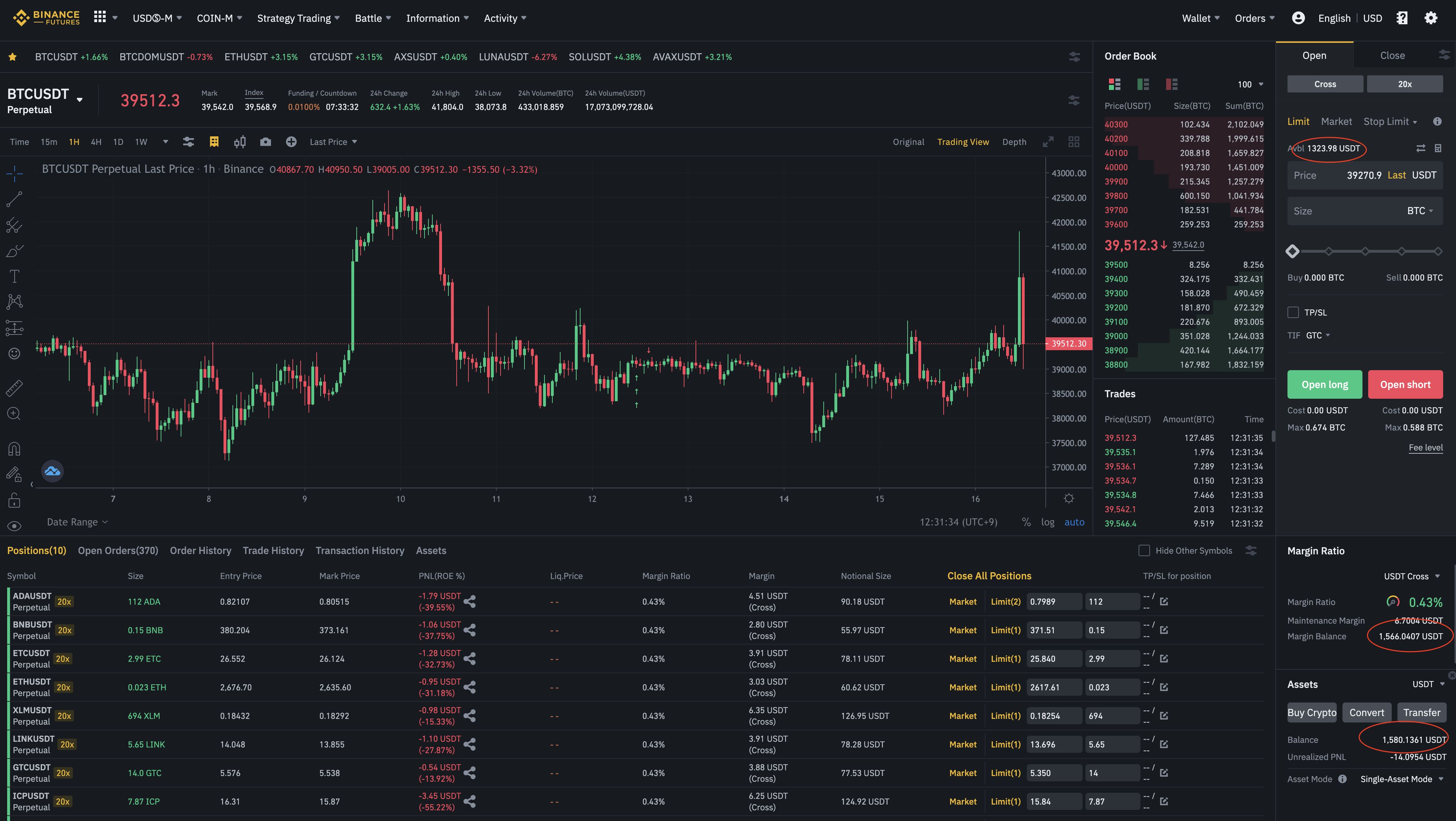The width and height of the screenshot is (1456, 821).
Task: Click share icon for ADAUSDT position
Action: point(470,601)
